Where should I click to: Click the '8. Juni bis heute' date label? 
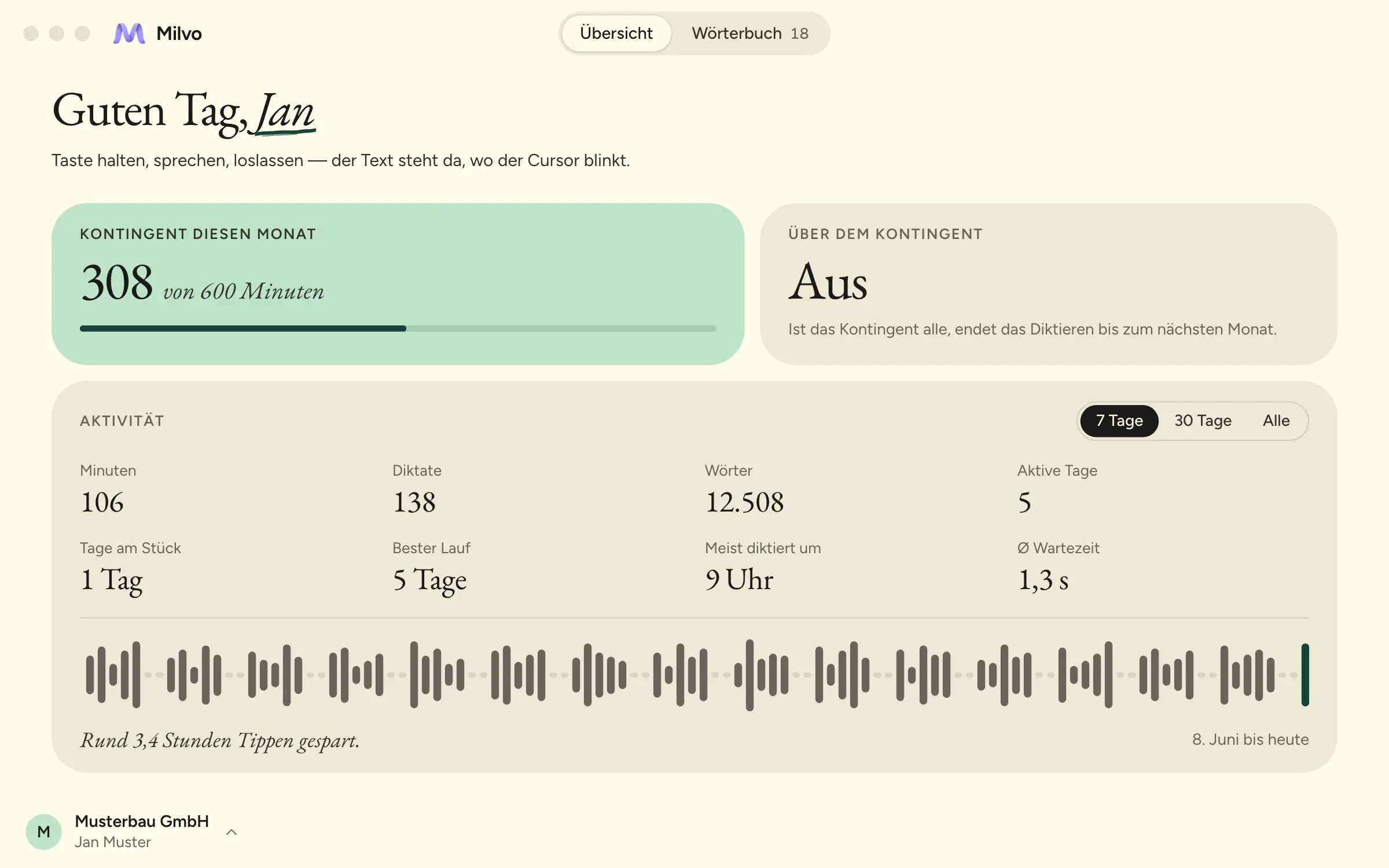coord(1250,740)
